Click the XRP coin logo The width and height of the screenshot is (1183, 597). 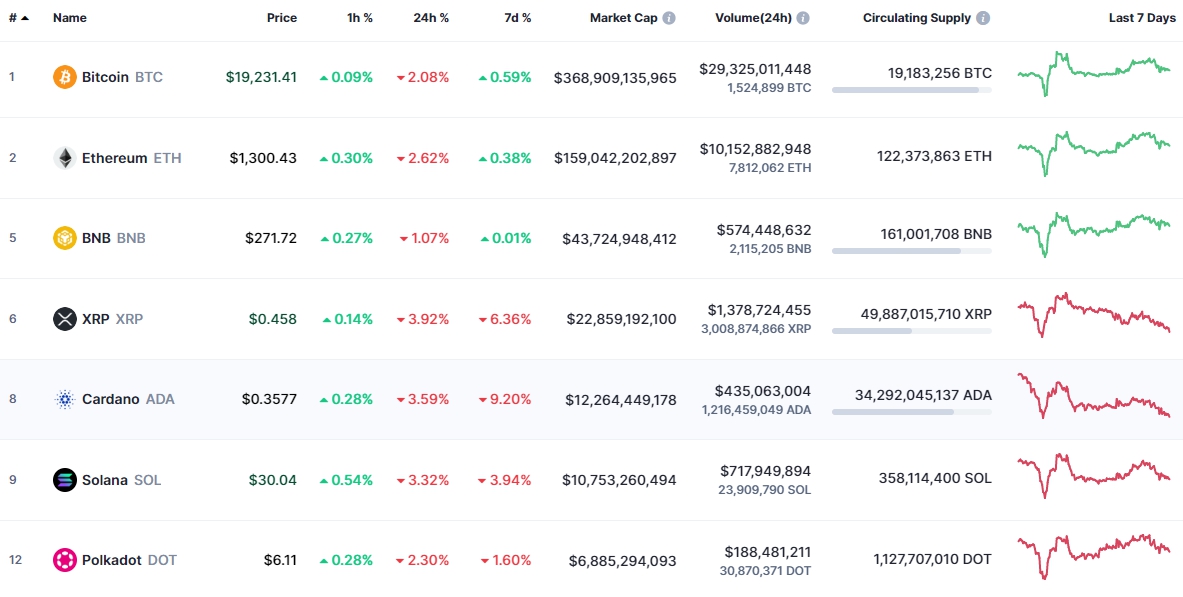(x=65, y=319)
